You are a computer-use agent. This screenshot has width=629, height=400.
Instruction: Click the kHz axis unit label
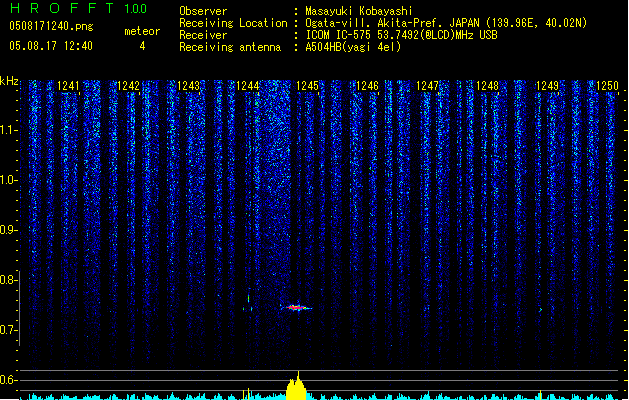[x=9, y=81]
